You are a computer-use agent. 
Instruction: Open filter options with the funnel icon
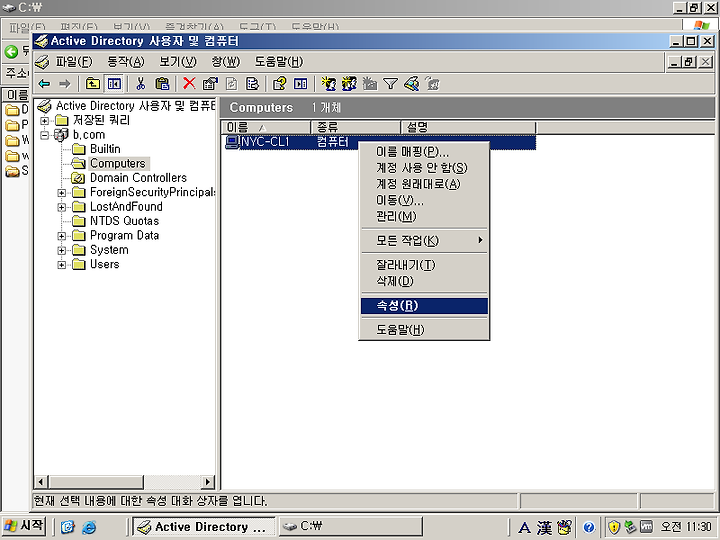click(390, 84)
